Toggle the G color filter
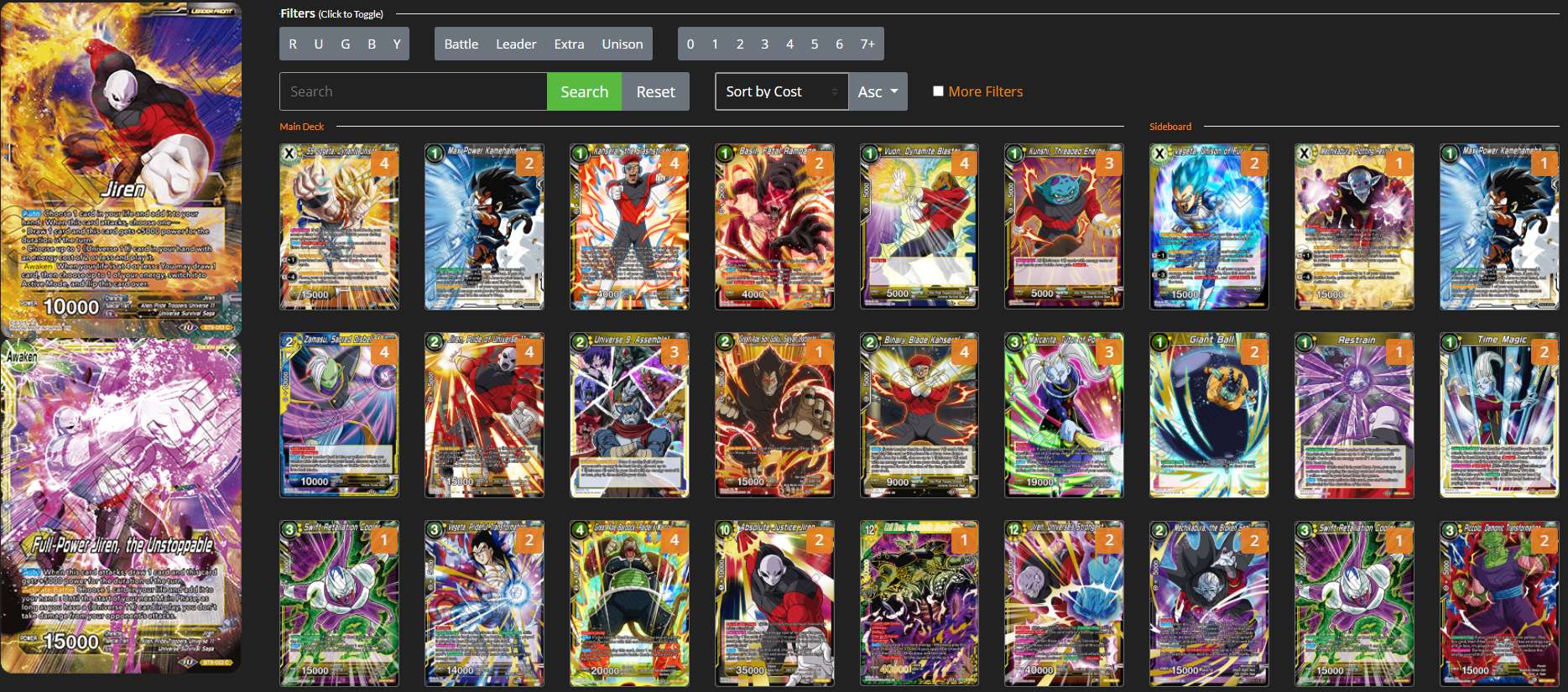Viewport: 1568px width, 692px height. pos(345,44)
